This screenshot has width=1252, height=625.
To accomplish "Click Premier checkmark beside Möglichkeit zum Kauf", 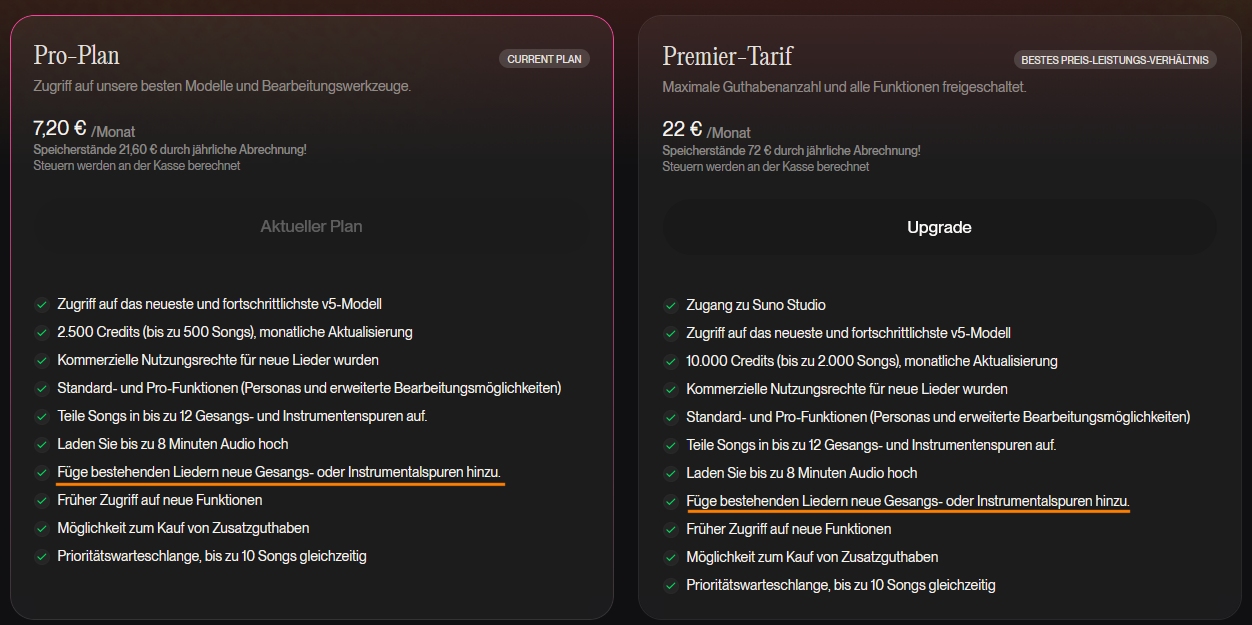I will click(x=670, y=557).
